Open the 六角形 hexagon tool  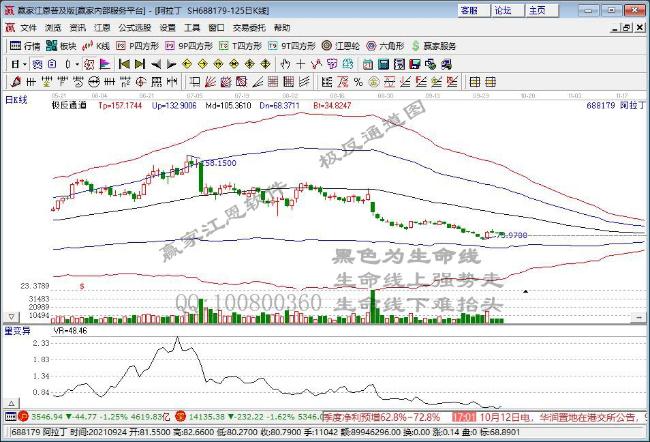[x=385, y=46]
